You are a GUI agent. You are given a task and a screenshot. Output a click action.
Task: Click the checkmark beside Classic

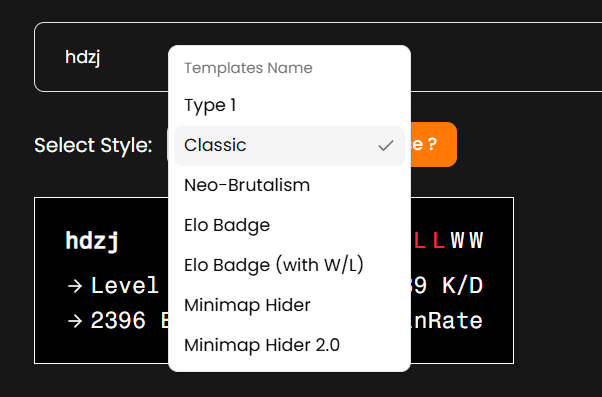385,146
